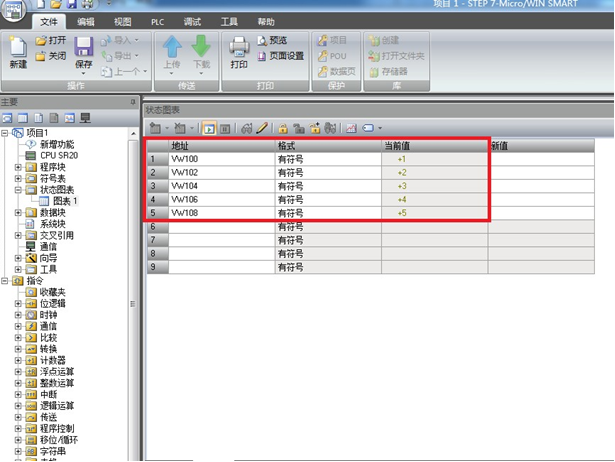Collapse the 项目1 tree node

5,133
